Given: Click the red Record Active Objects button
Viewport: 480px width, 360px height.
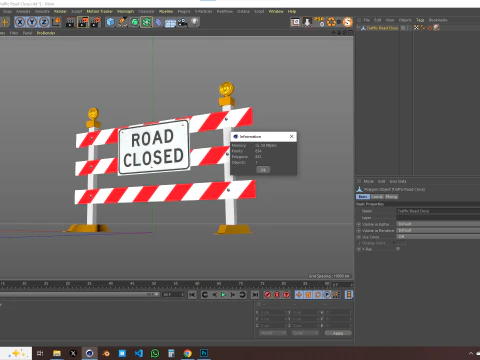Looking at the screenshot, I should click(267, 295).
